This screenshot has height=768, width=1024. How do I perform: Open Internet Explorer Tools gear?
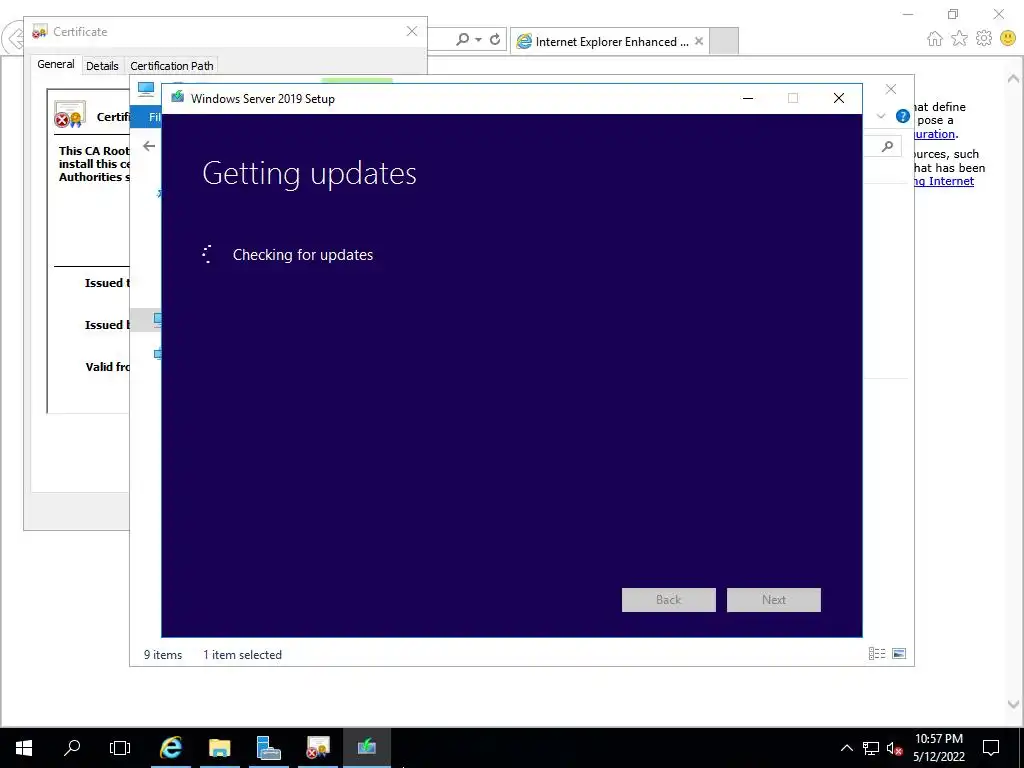pos(984,39)
